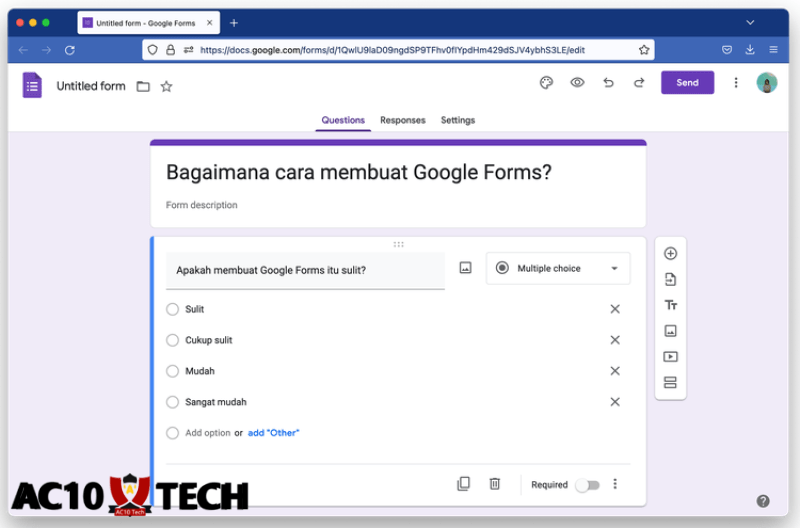
Task: Reload the browser page
Action: tap(70, 50)
